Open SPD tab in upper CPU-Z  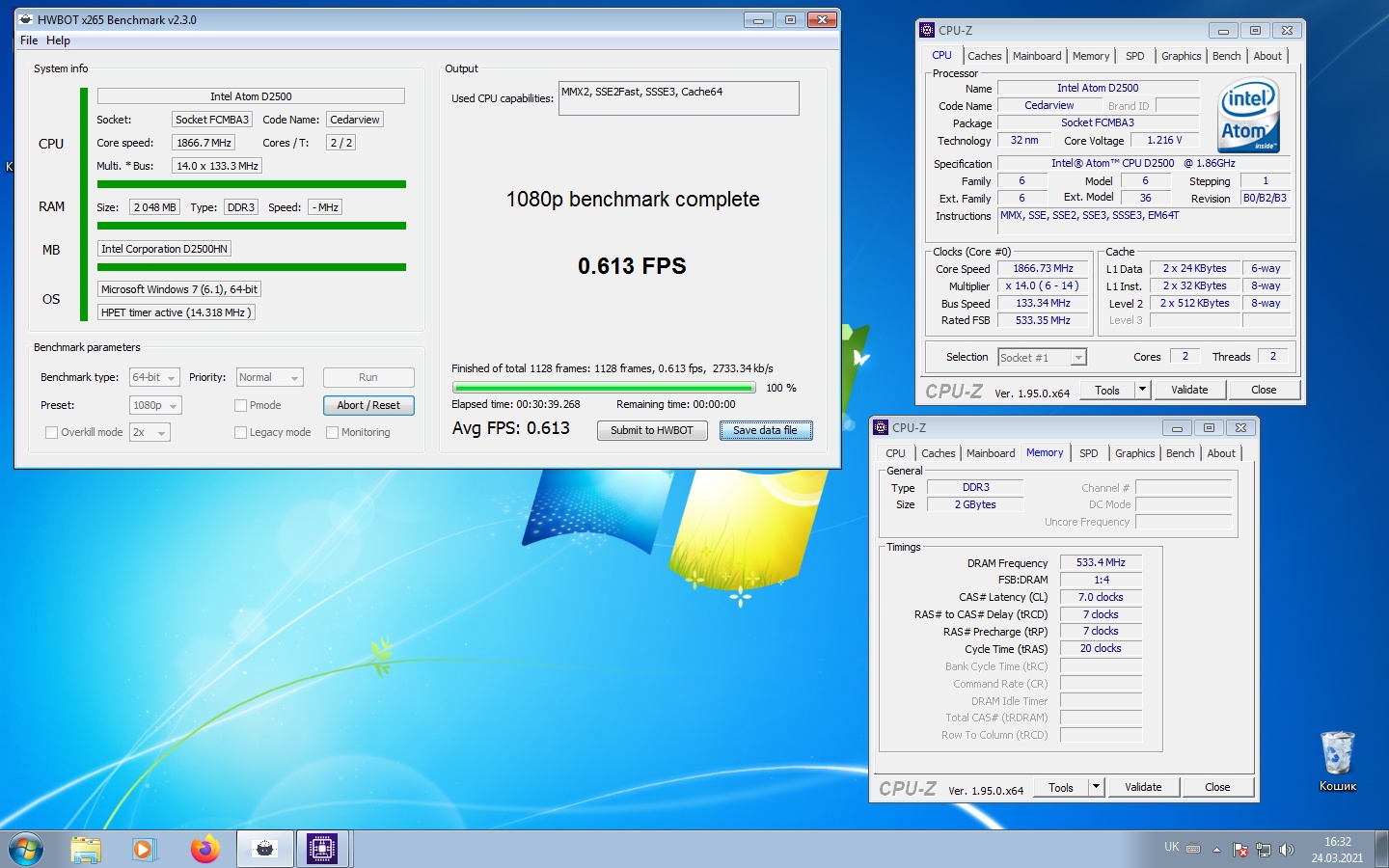[1135, 56]
